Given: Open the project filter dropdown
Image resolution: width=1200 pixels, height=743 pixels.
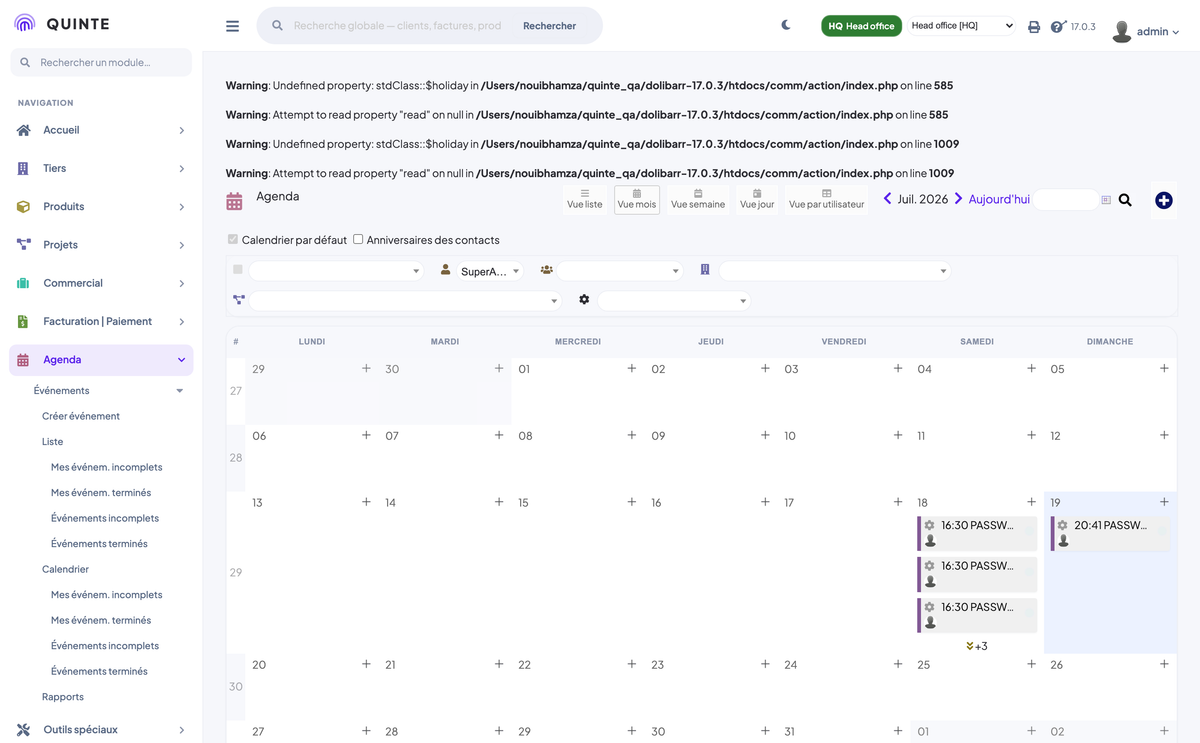Looking at the screenshot, I should [405, 301].
